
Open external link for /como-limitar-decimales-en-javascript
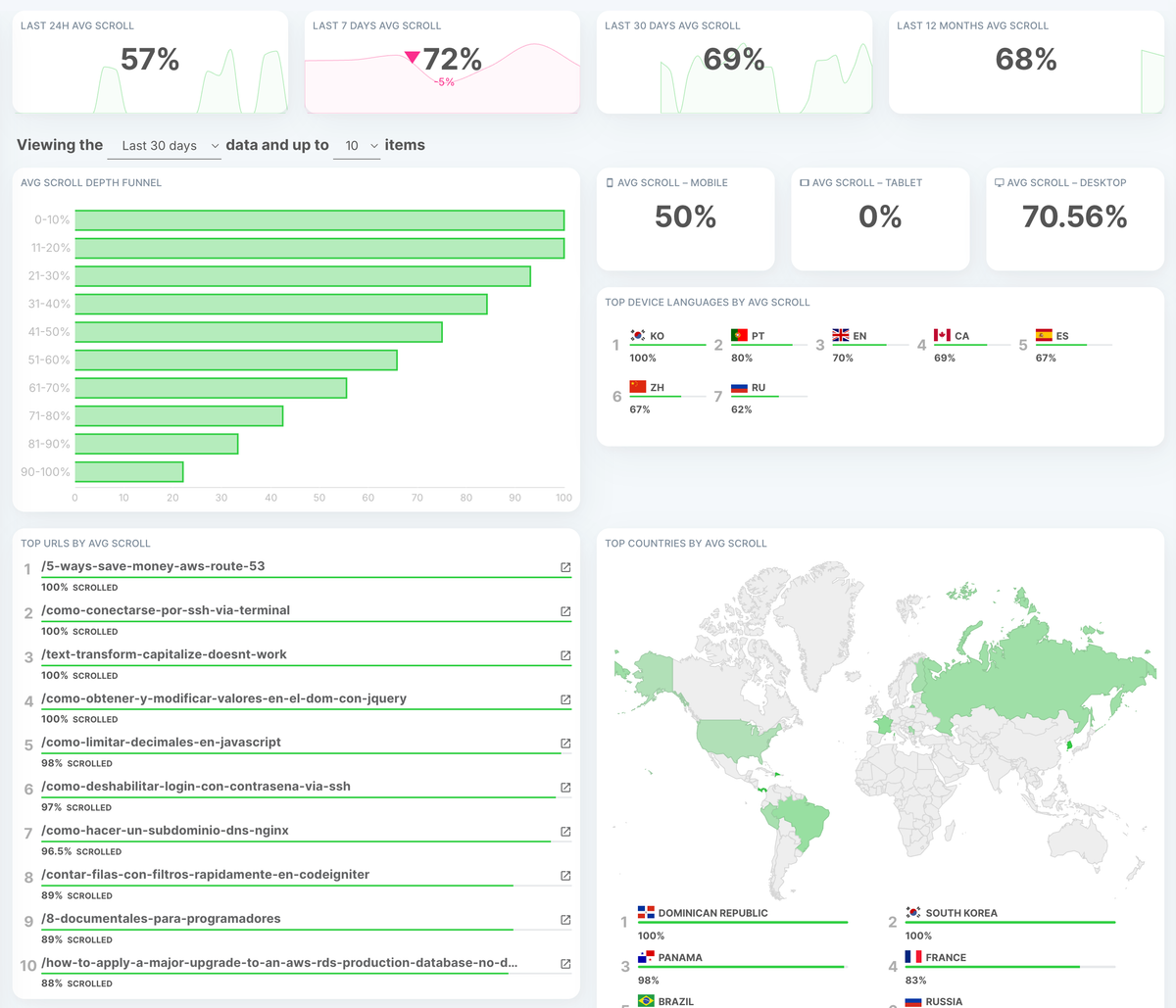pos(565,743)
